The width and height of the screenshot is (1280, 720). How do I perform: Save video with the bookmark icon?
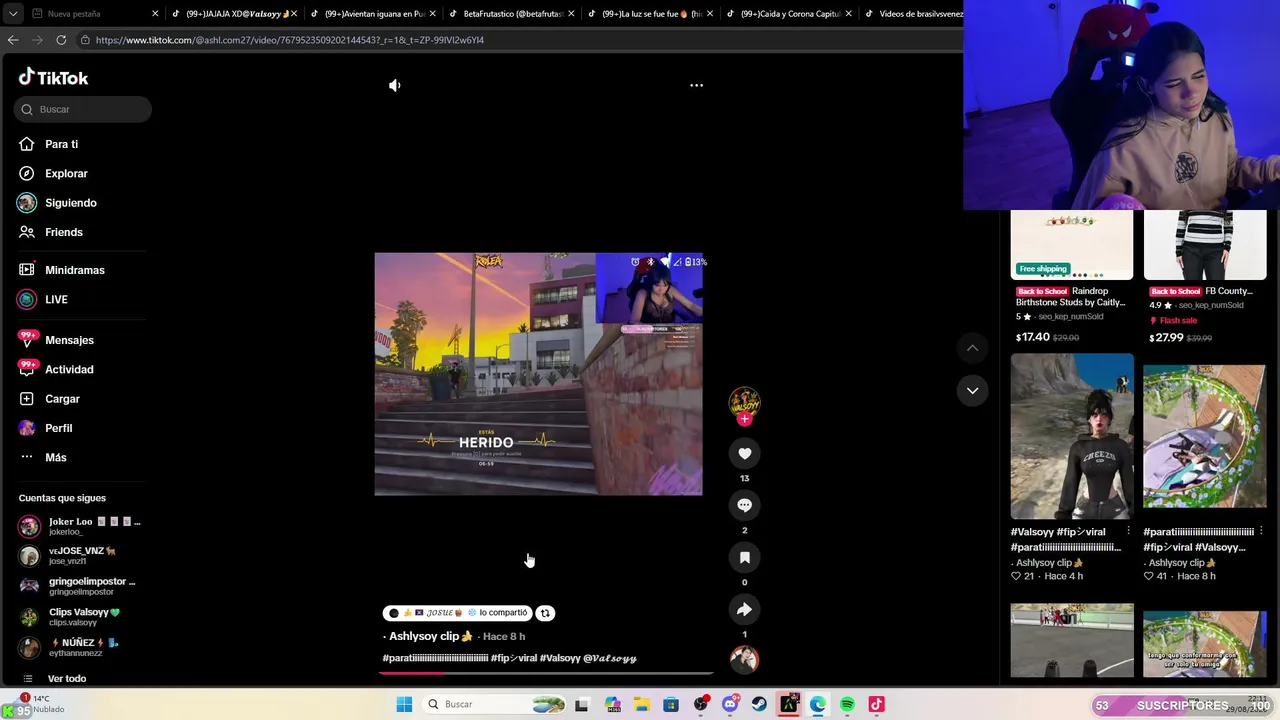pos(744,557)
